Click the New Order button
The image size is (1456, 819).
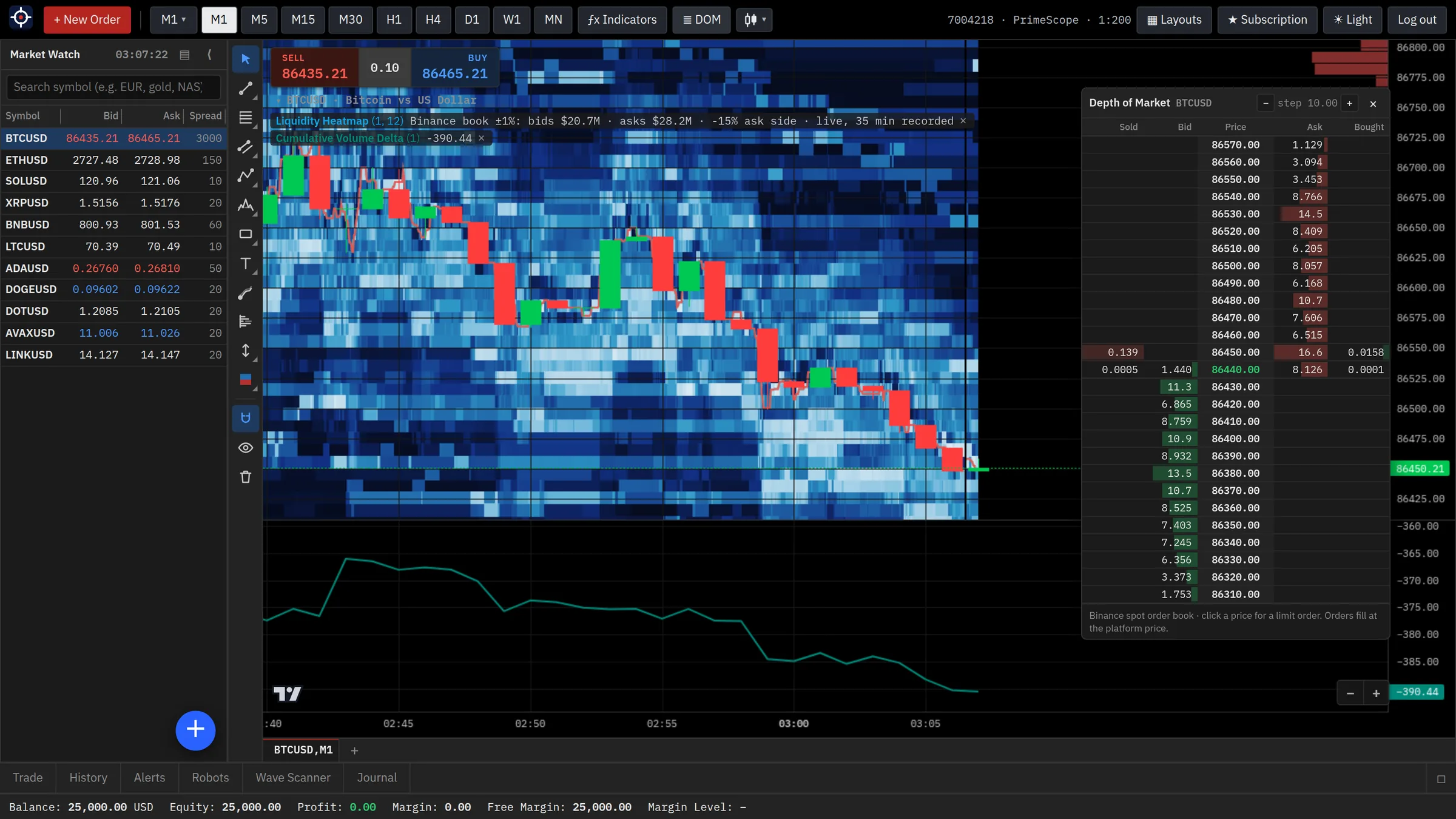[x=87, y=19]
